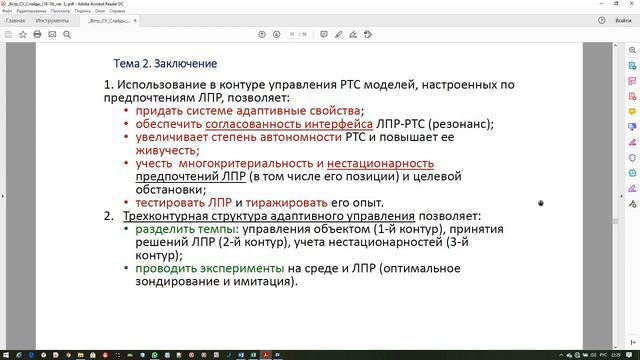The image size is (640, 360).
Task: Open the Help question mark icon
Action: point(602,20)
